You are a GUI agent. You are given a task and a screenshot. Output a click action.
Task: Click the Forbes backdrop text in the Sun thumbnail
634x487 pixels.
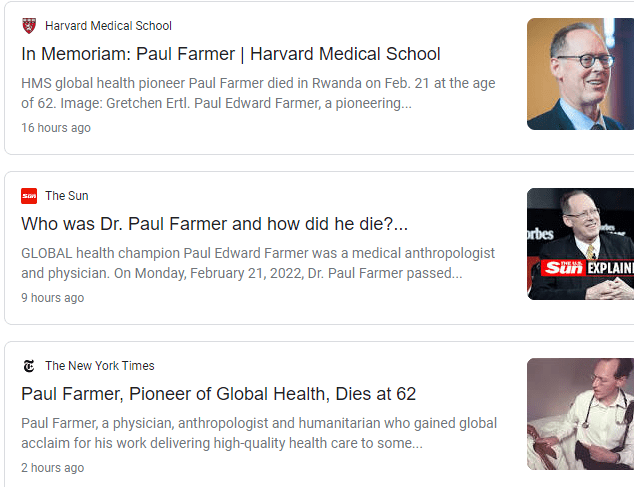click(540, 233)
